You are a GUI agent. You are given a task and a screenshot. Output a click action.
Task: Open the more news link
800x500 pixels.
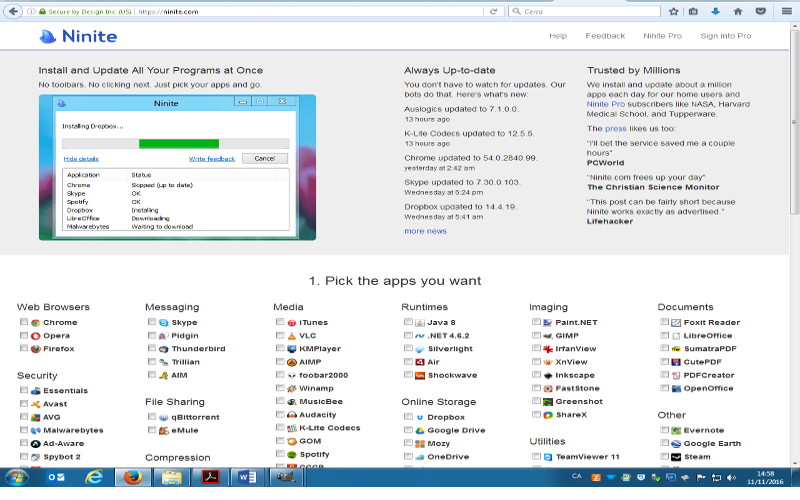[425, 231]
